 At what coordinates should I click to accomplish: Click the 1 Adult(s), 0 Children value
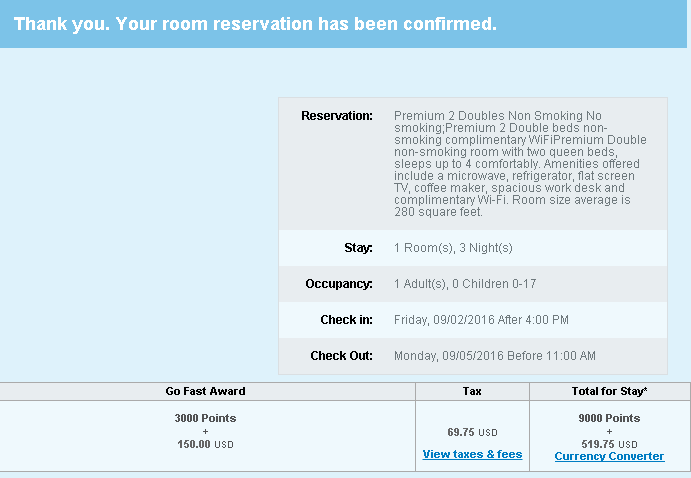[x=465, y=284]
